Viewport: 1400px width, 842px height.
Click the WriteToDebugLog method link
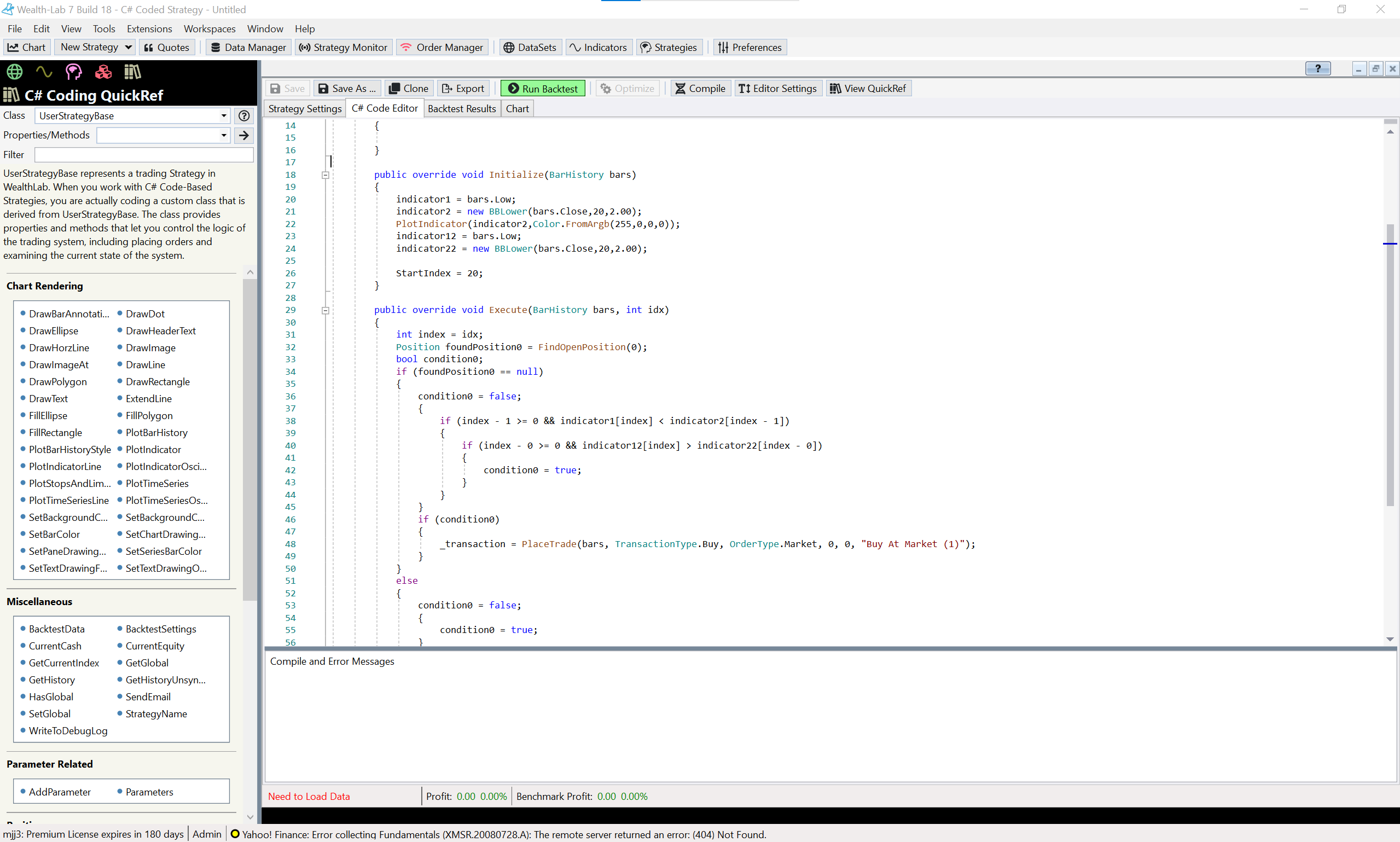tap(68, 731)
